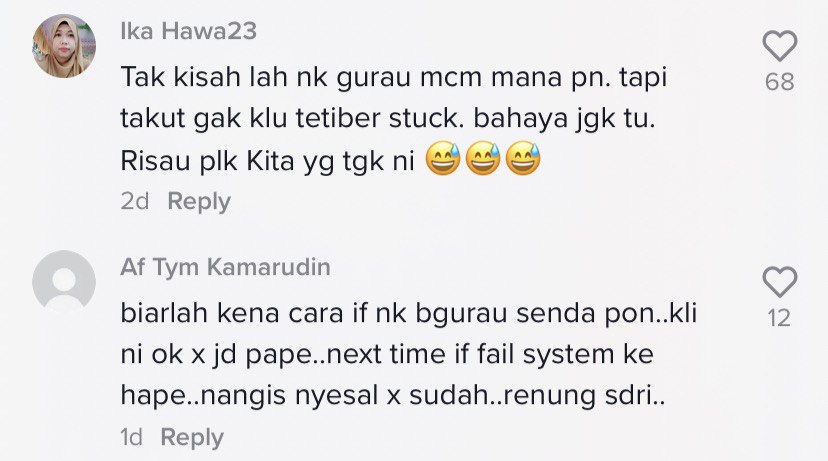Click the line 'takut gak klu tetiber stuck'
This screenshot has height=461, width=828.
pyautogui.click(x=388, y=119)
